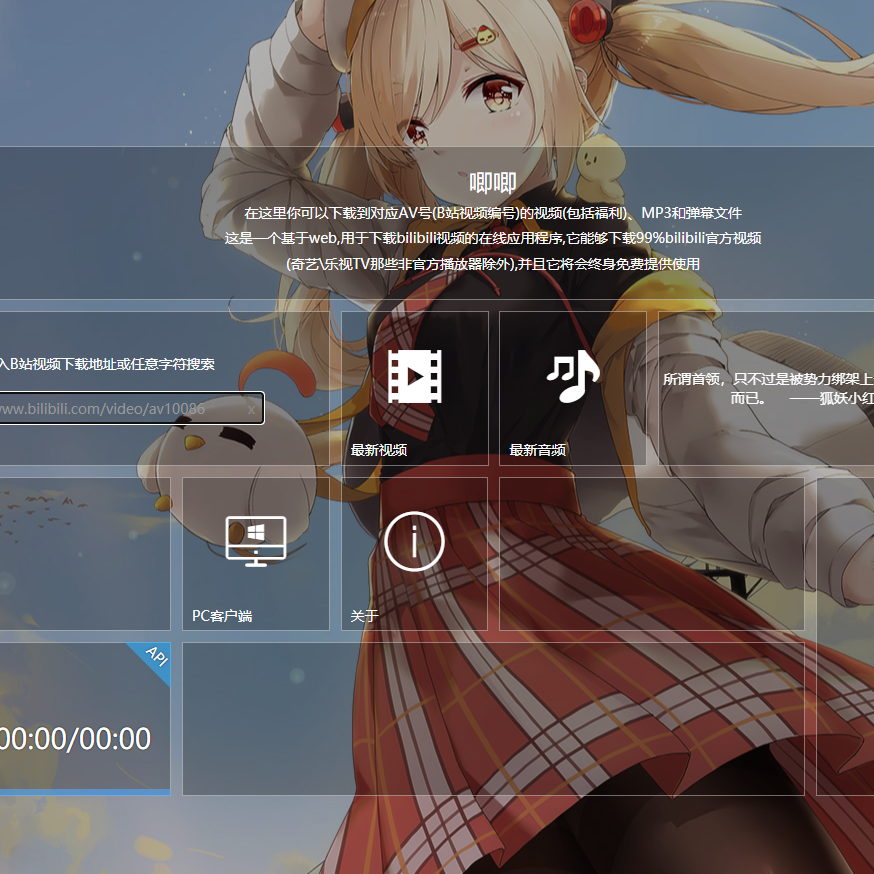
Task: Click the flying birds thumbnail tile
Action: click(x=85, y=553)
